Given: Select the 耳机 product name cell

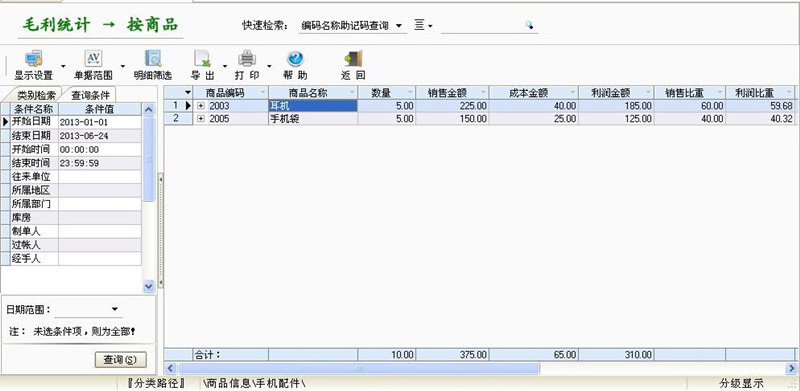Looking at the screenshot, I should point(313,106).
